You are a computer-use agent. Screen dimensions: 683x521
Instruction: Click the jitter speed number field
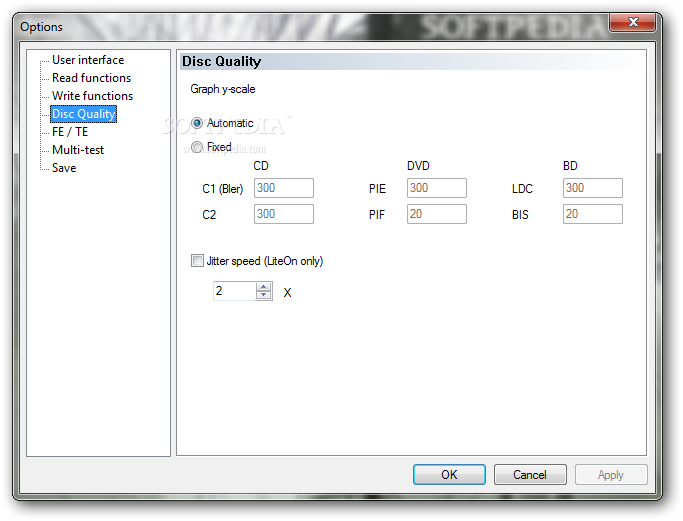pos(234,291)
